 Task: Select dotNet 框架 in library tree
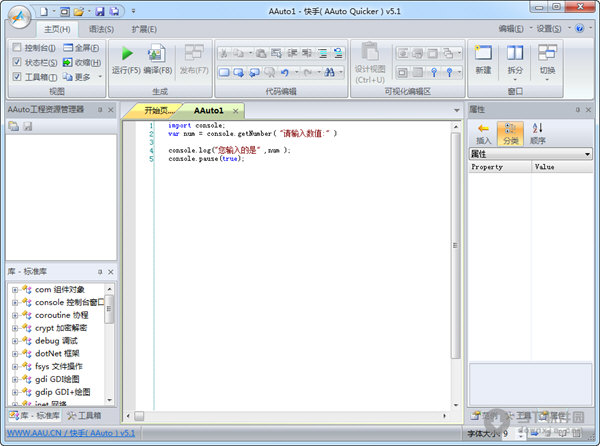(57, 353)
